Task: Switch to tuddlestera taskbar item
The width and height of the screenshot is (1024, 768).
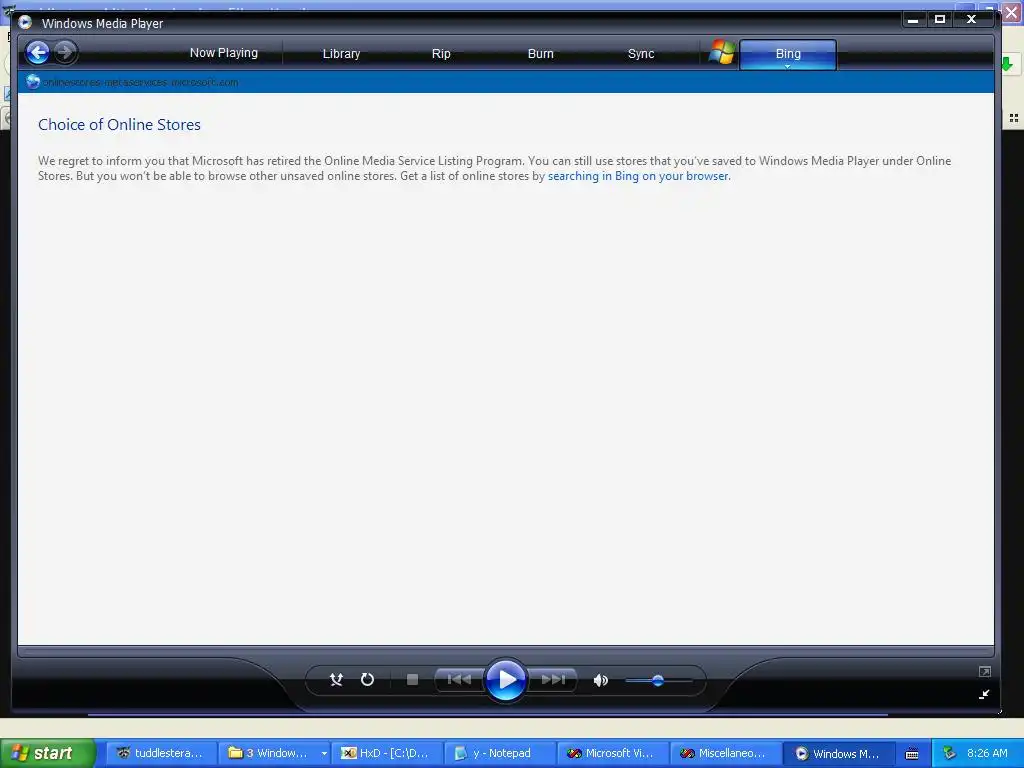Action: [160, 753]
